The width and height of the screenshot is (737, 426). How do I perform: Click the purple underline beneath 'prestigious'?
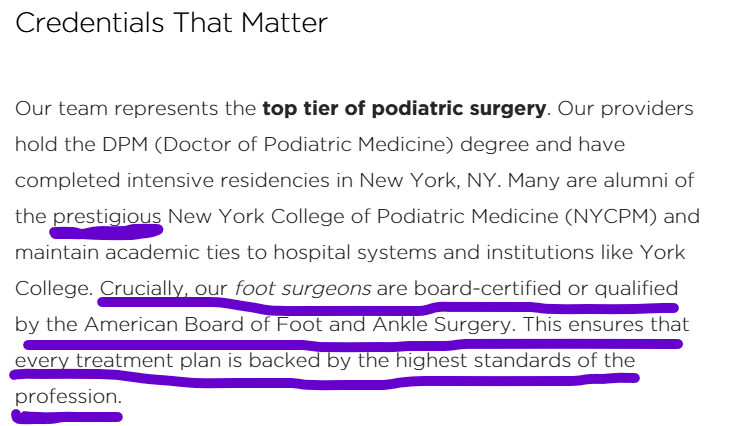(106, 231)
